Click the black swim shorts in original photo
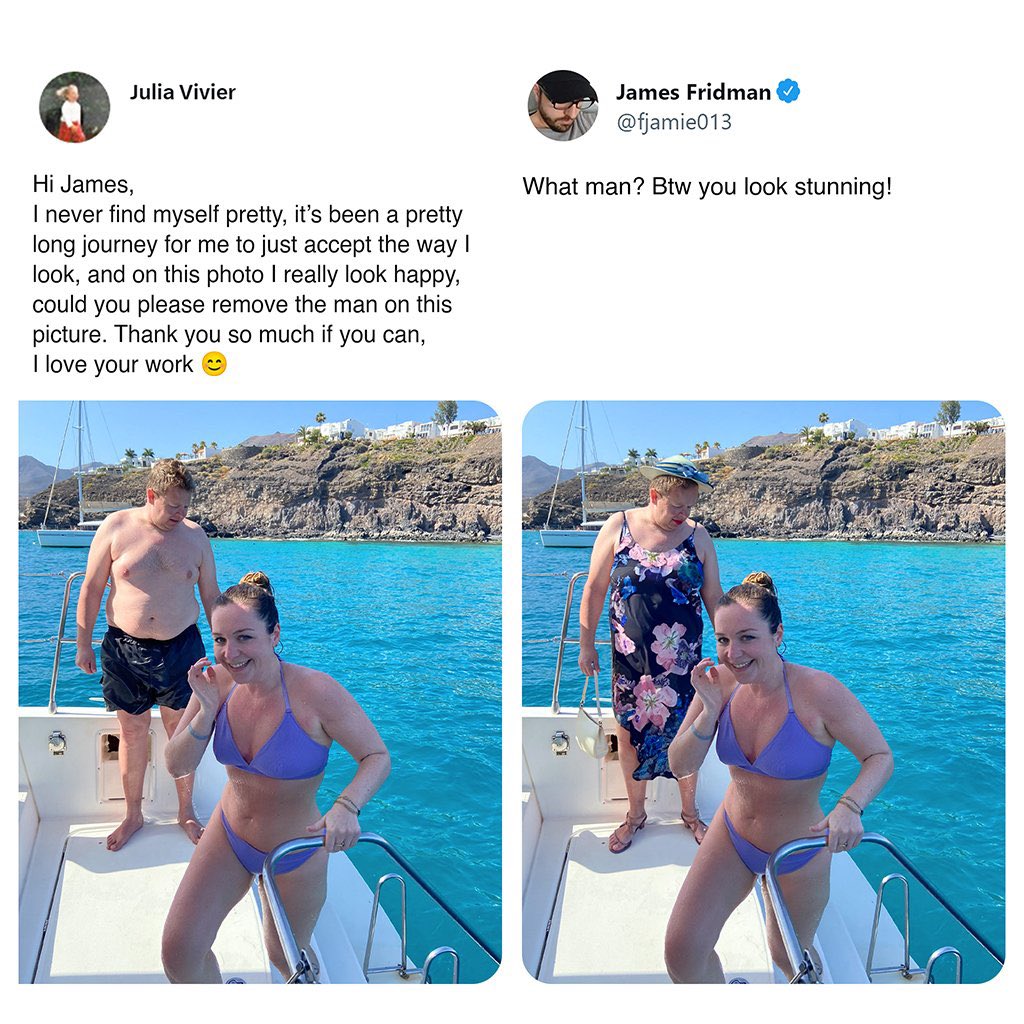The width and height of the screenshot is (1024, 1024). [x=152, y=668]
